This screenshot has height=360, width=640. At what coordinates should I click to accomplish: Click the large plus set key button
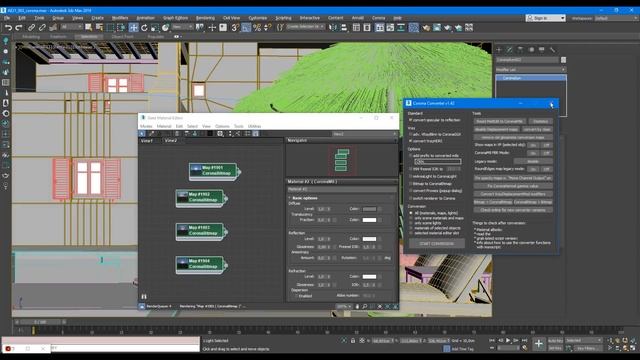(x=539, y=344)
